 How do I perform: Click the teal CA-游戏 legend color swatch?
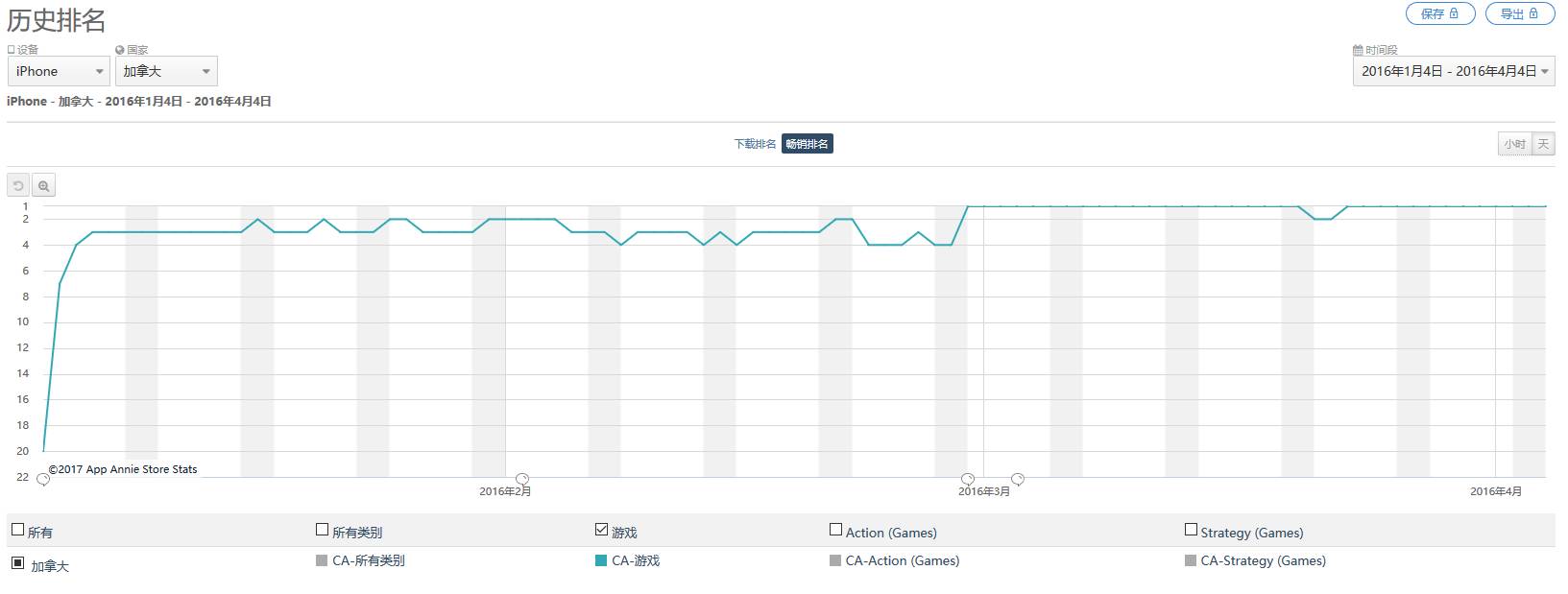coord(601,560)
